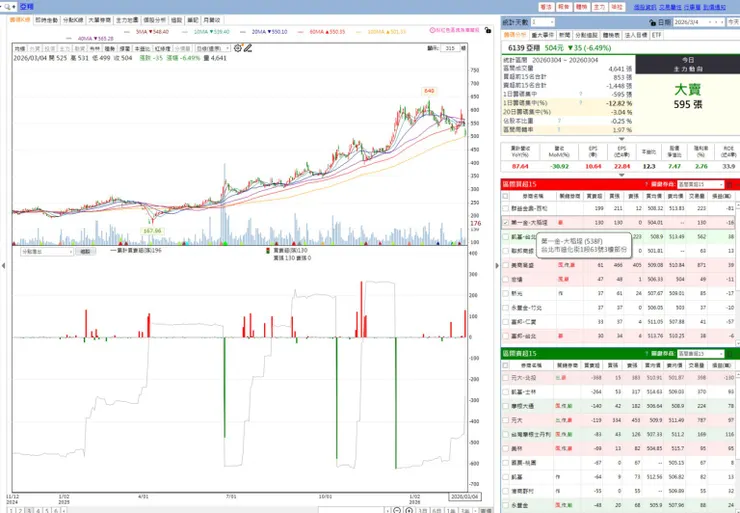The height and width of the screenshot is (513, 740).
Task: Collapse the left panel with the arrow
Action: (4, 266)
